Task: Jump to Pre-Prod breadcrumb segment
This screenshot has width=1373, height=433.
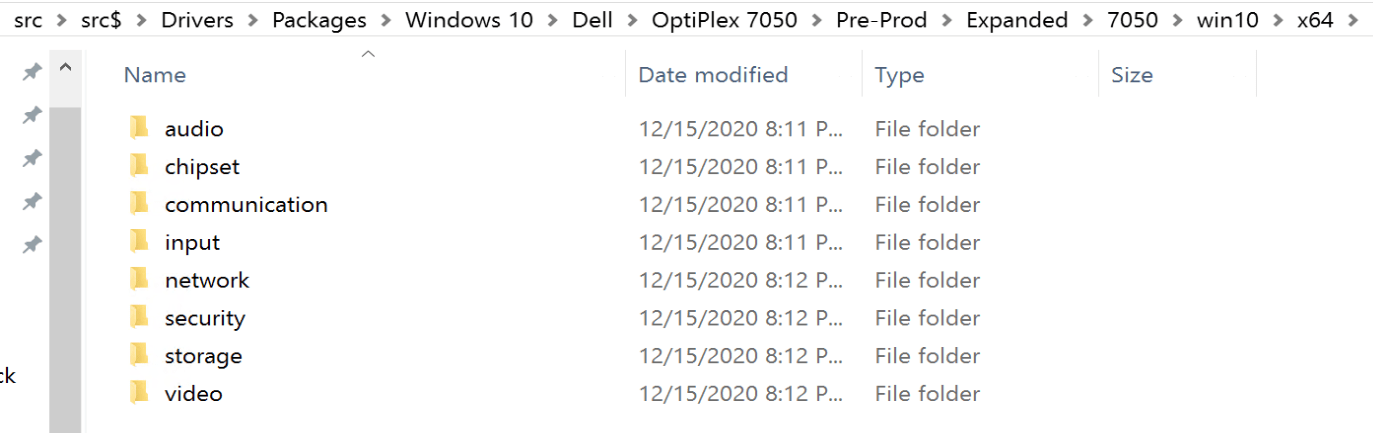Action: pos(881,20)
